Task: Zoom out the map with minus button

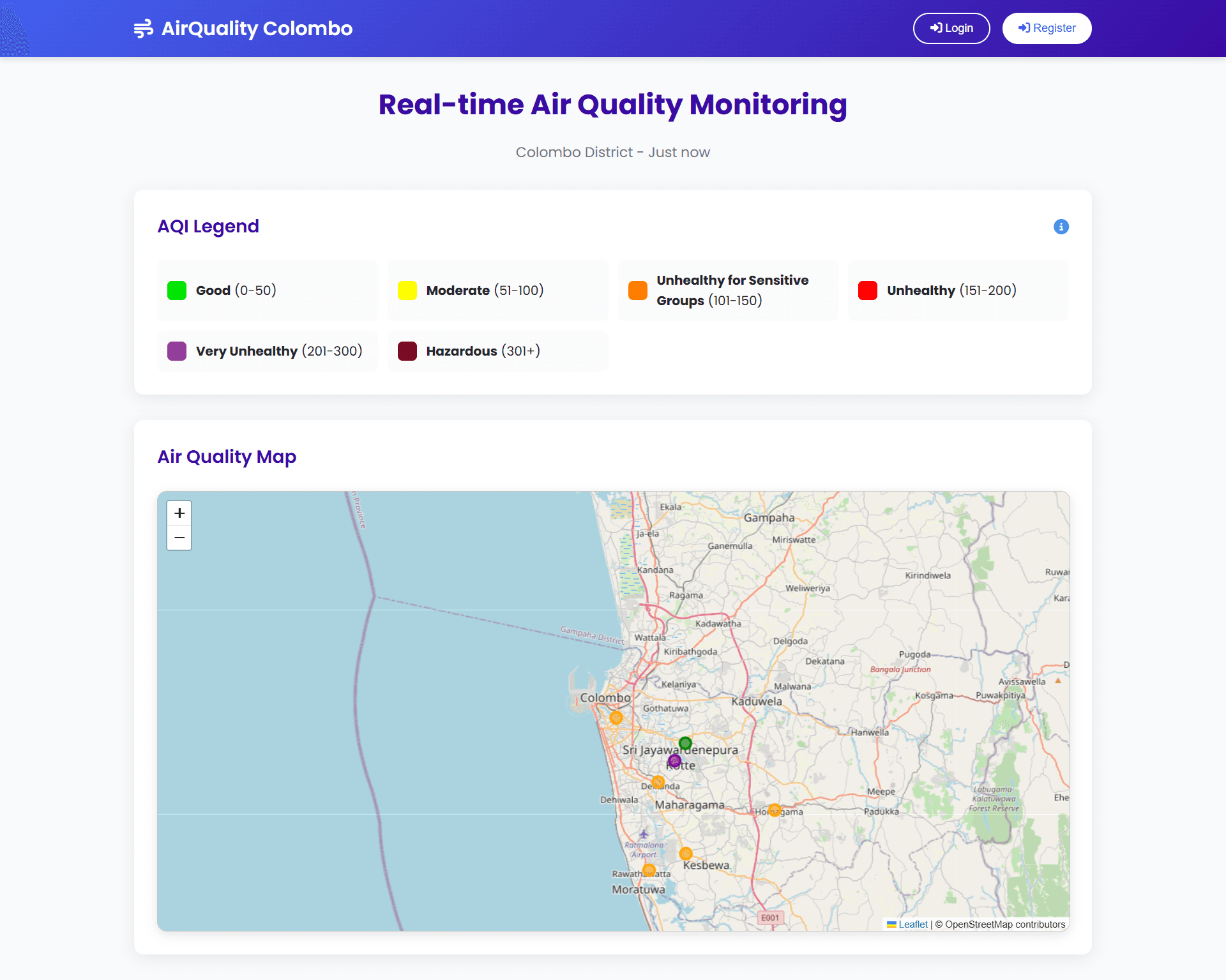Action: point(179,538)
